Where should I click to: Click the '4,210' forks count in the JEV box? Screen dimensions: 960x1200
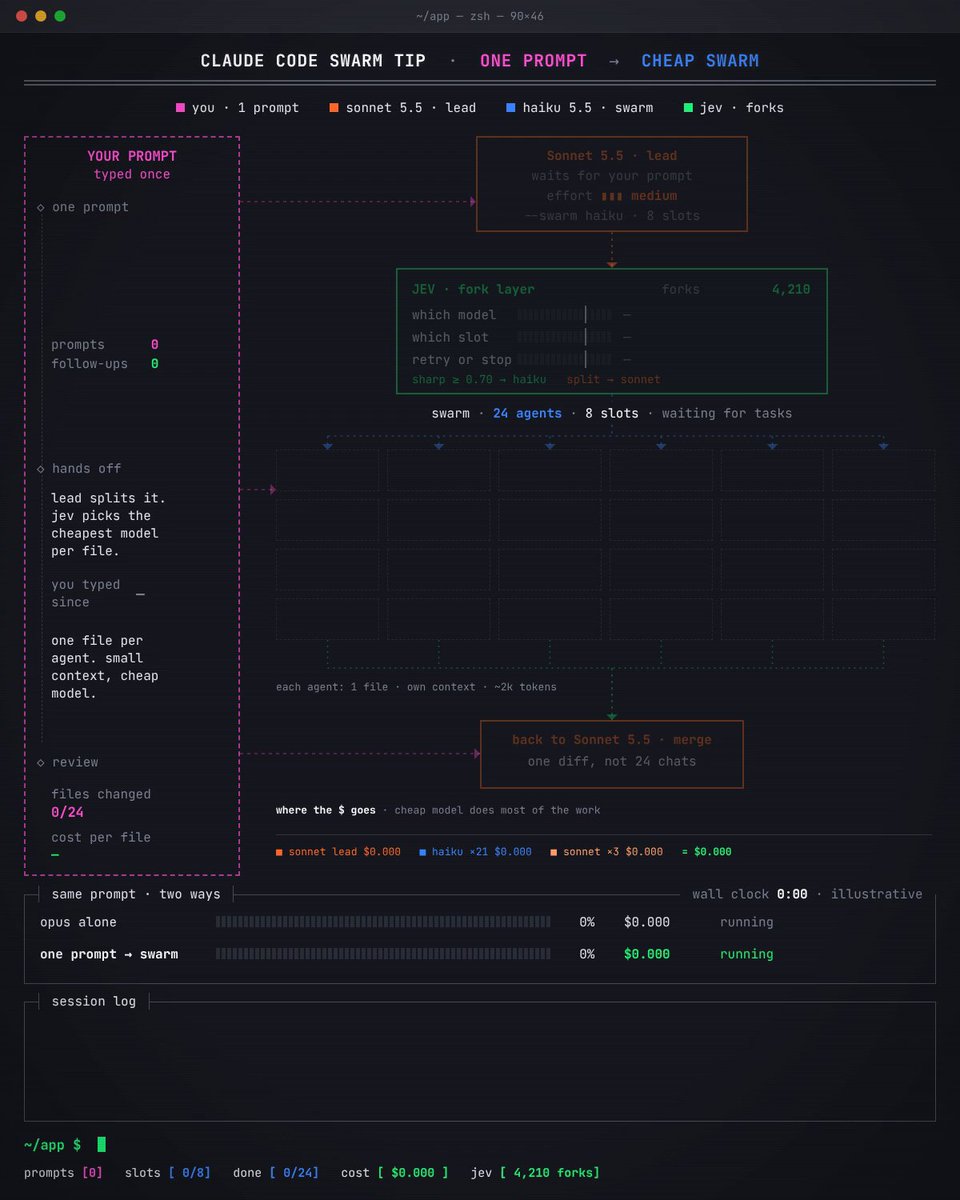791,289
